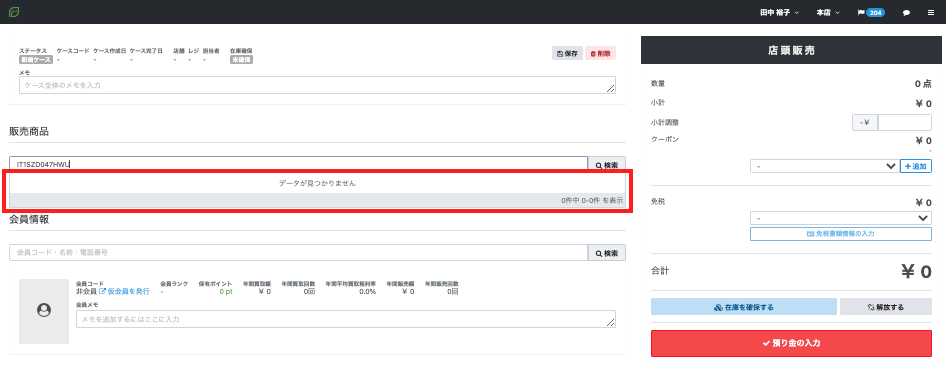Viewport: 946px width, 367px height.
Task: Click the 仮会員を発行 link
Action: (x=124, y=292)
